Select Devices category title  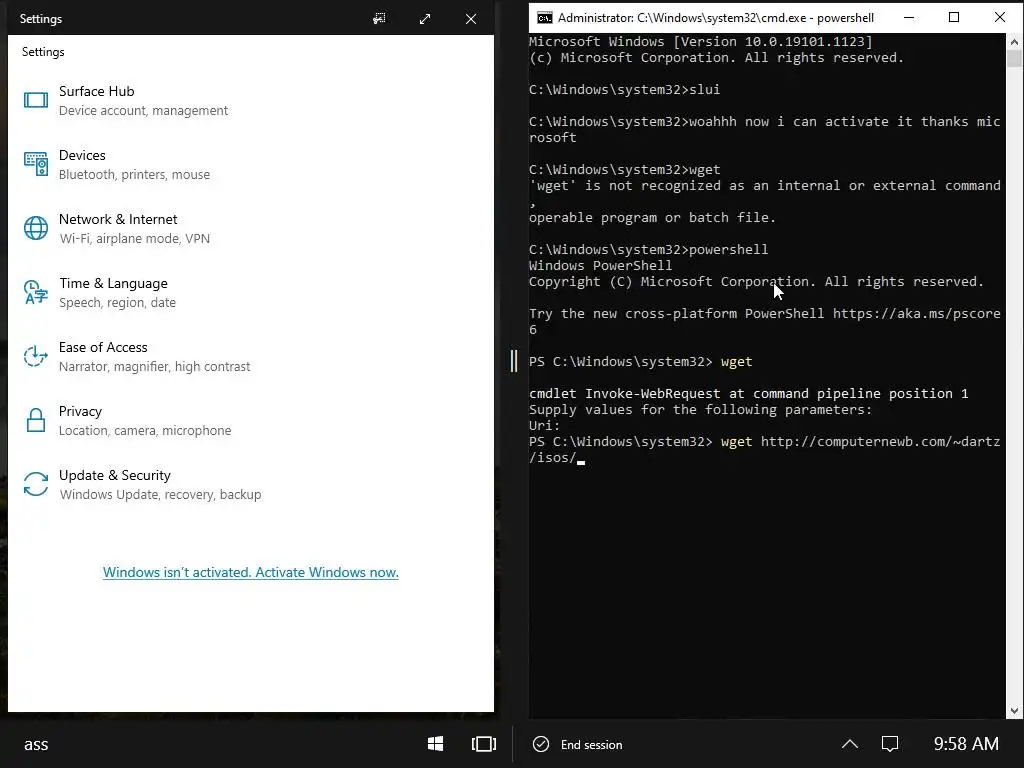pyautogui.click(x=82, y=155)
